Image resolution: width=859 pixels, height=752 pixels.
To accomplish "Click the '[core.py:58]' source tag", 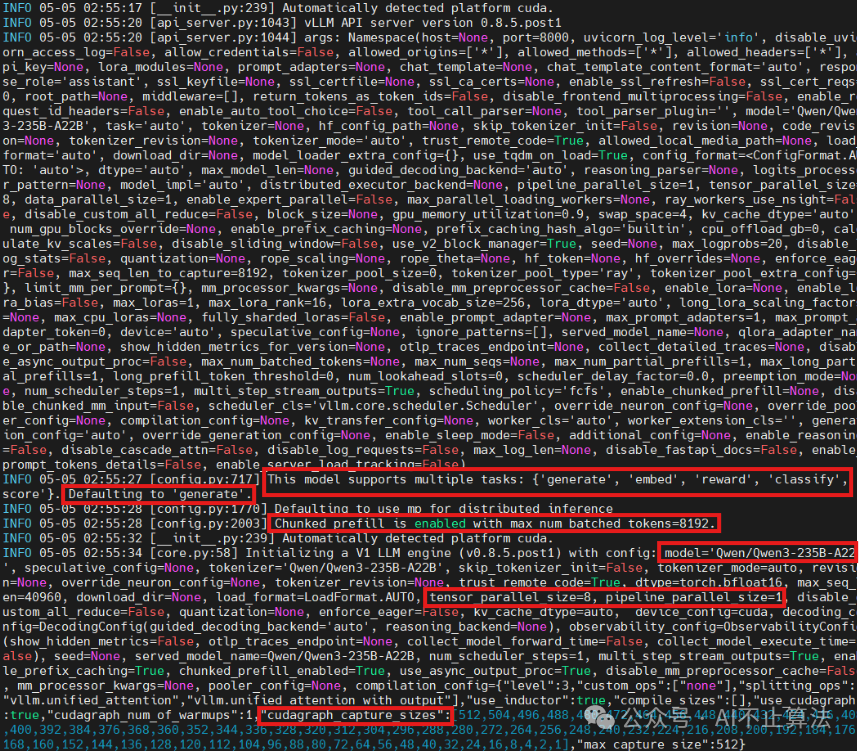I will point(194,553).
